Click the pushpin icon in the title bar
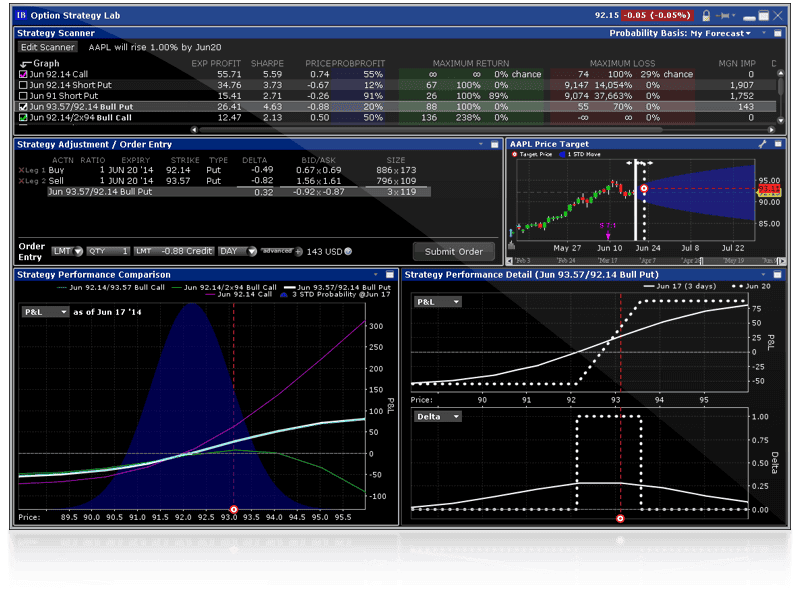The image size is (800, 600). [723, 16]
